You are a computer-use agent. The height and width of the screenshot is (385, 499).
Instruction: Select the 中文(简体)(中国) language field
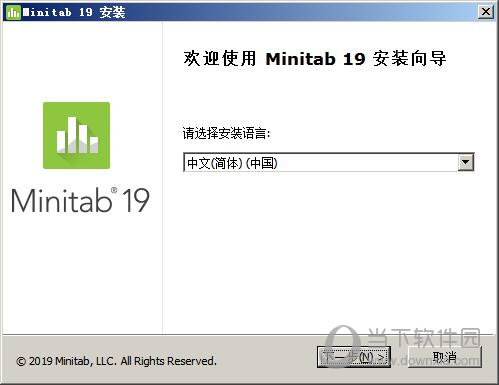pos(328,162)
